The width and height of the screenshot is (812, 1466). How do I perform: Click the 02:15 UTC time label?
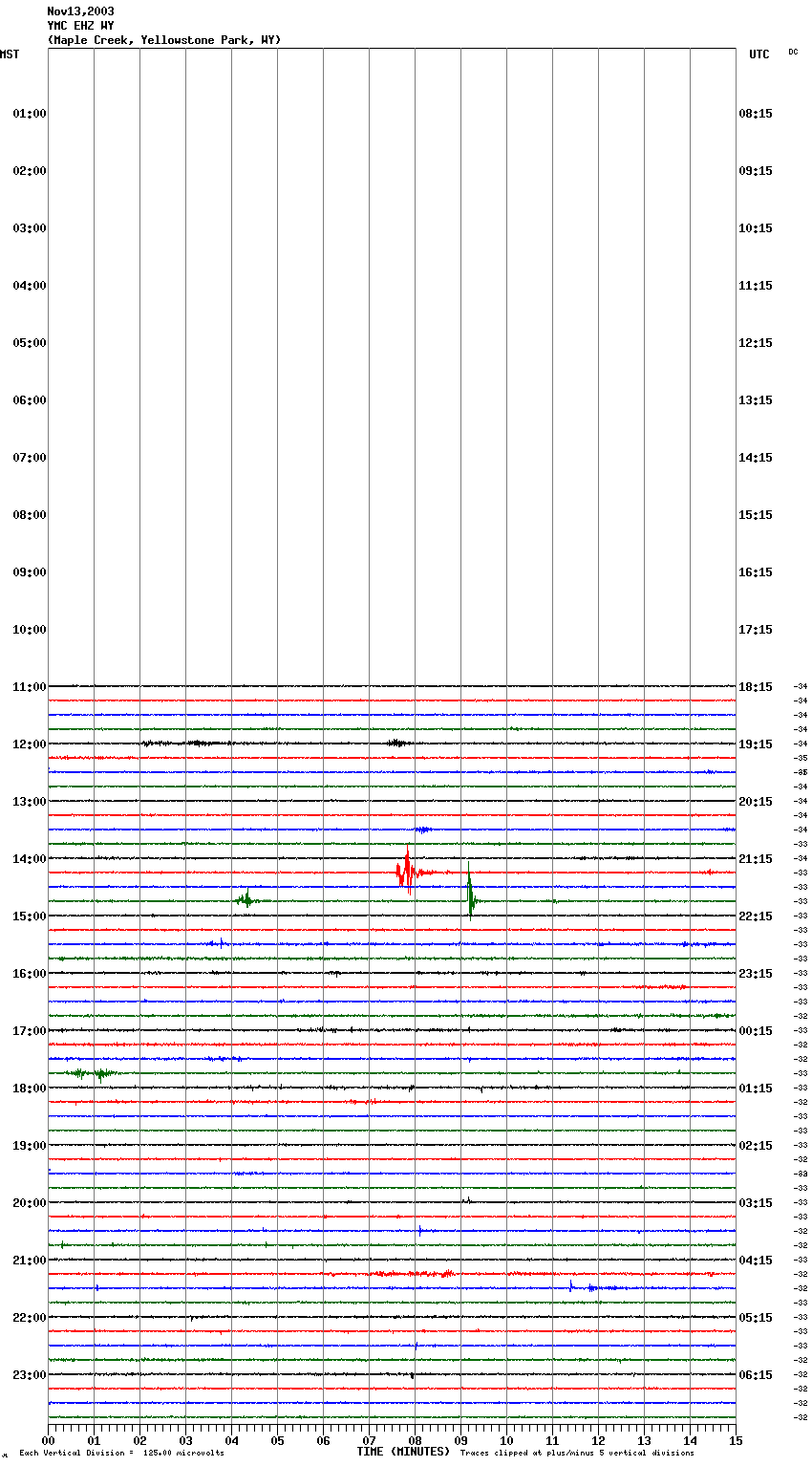click(756, 1146)
